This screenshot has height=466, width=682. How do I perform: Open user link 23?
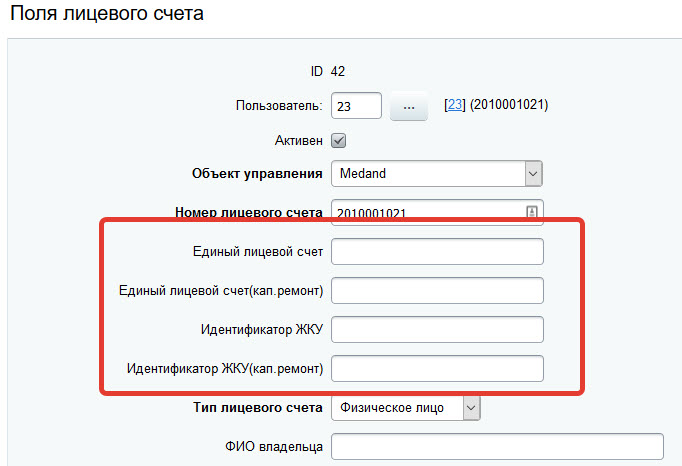click(455, 104)
